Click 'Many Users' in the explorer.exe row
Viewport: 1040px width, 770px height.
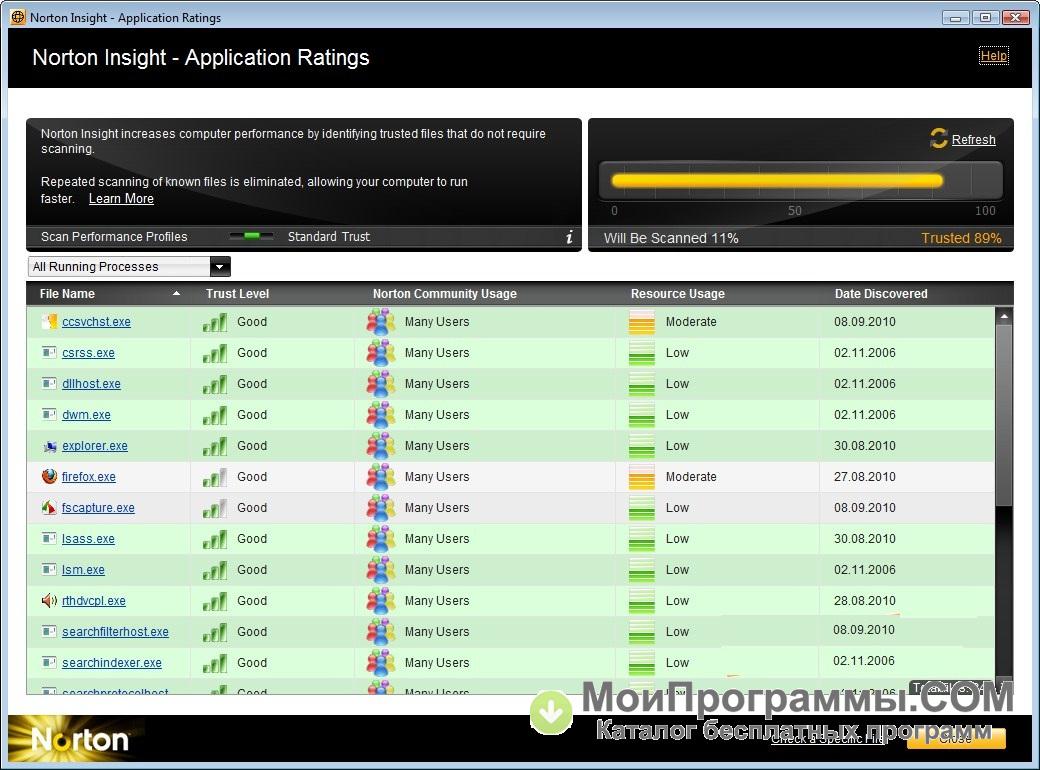[x=437, y=446]
